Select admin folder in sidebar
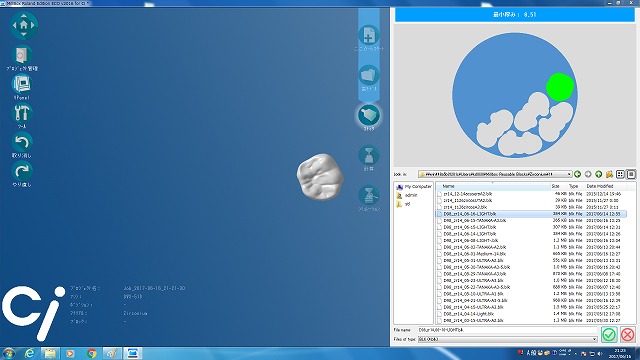This screenshot has width=640, height=360. coord(407,196)
